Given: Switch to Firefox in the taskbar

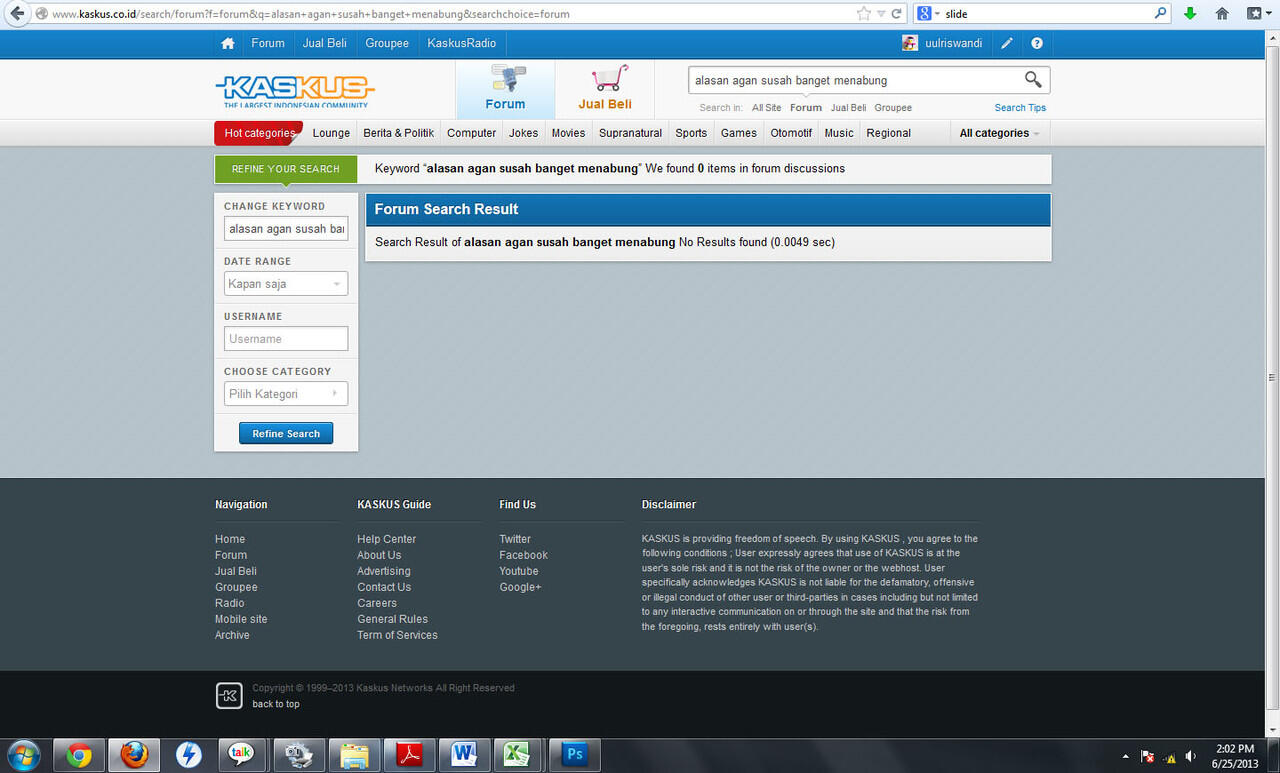Looking at the screenshot, I should 134,755.
